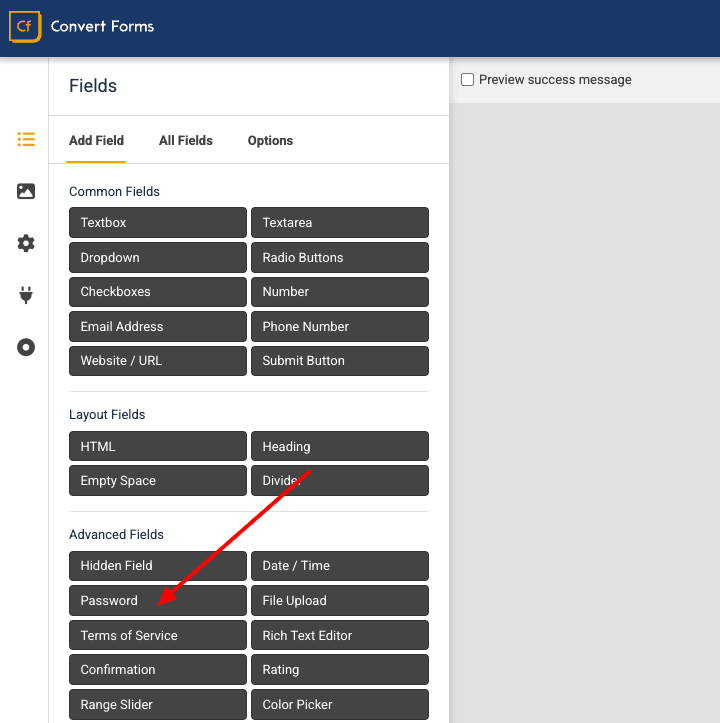Add a Color Picker field
Viewport: 720px width, 723px height.
pyautogui.click(x=339, y=704)
